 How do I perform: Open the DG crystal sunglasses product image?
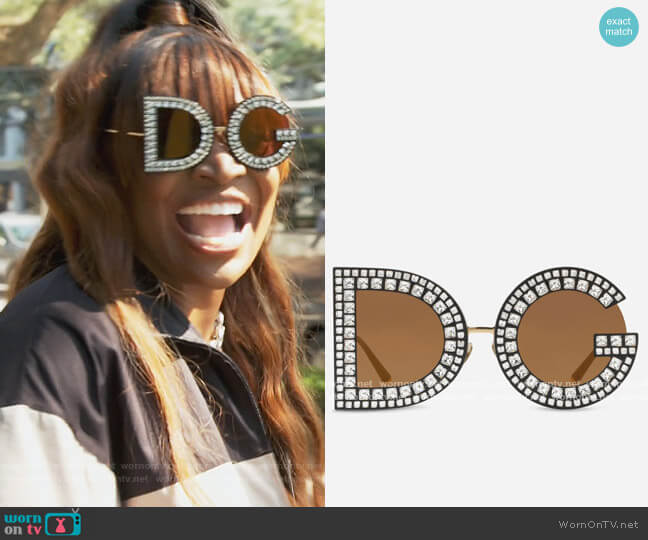(486, 338)
